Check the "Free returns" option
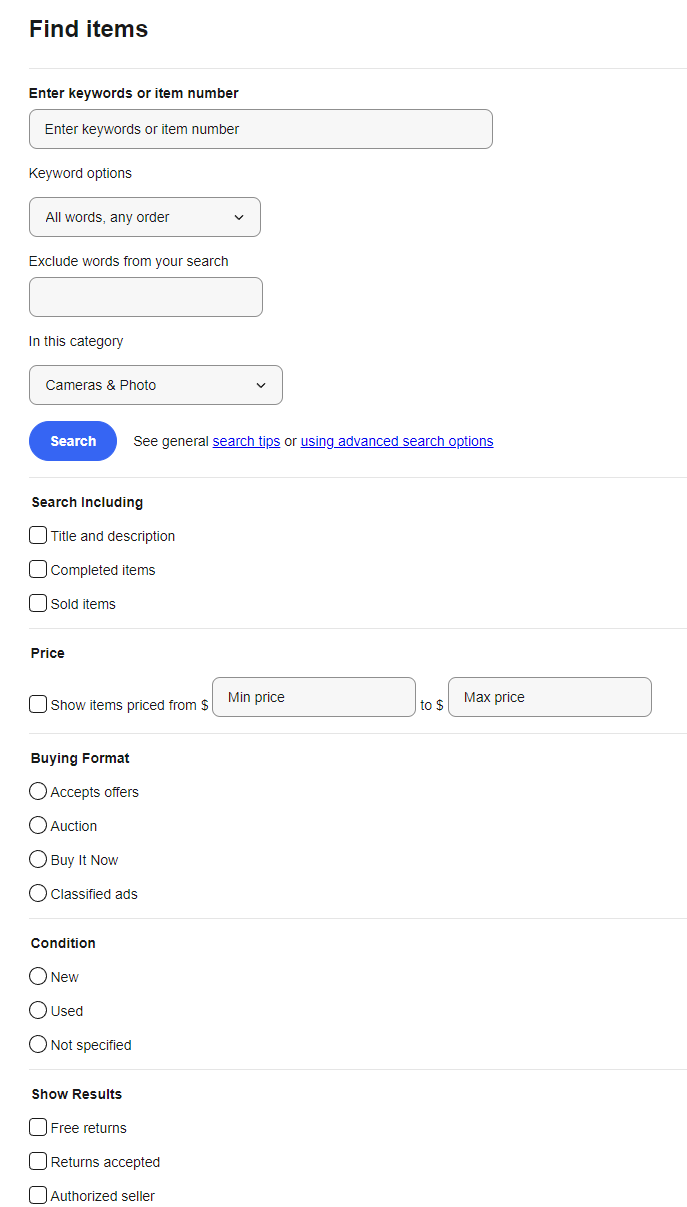The width and height of the screenshot is (687, 1207). click(x=37, y=1127)
